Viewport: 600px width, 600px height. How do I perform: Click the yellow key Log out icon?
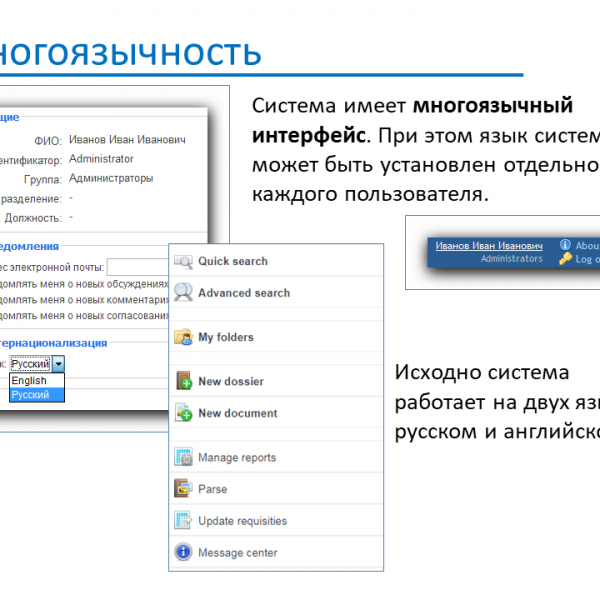pyautogui.click(x=566, y=259)
